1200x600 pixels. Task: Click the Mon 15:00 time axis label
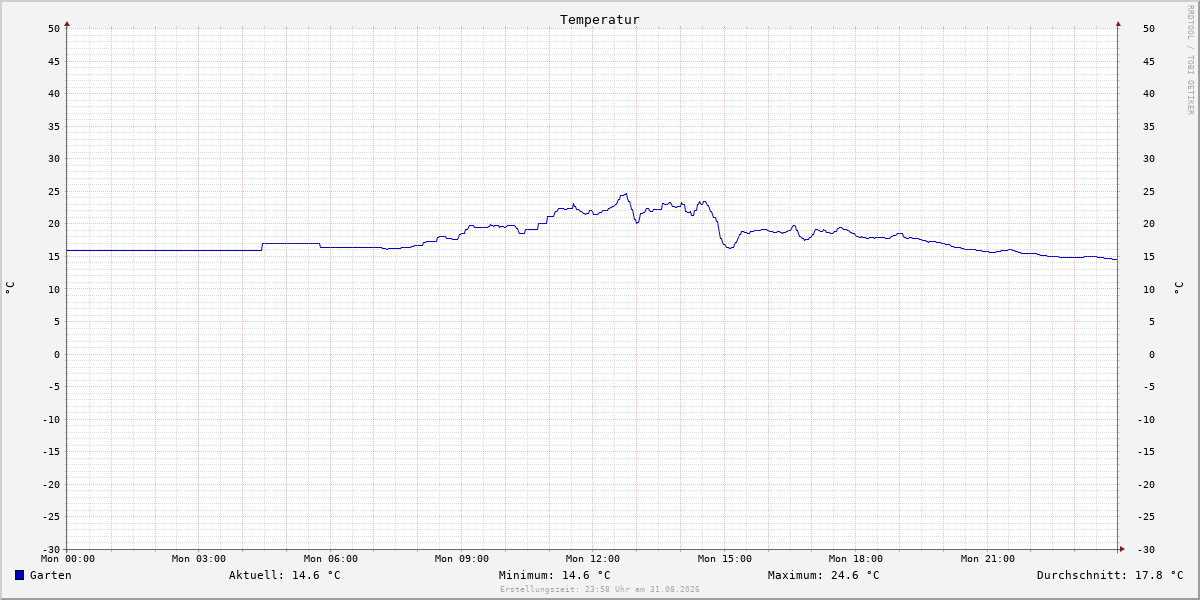coord(725,559)
